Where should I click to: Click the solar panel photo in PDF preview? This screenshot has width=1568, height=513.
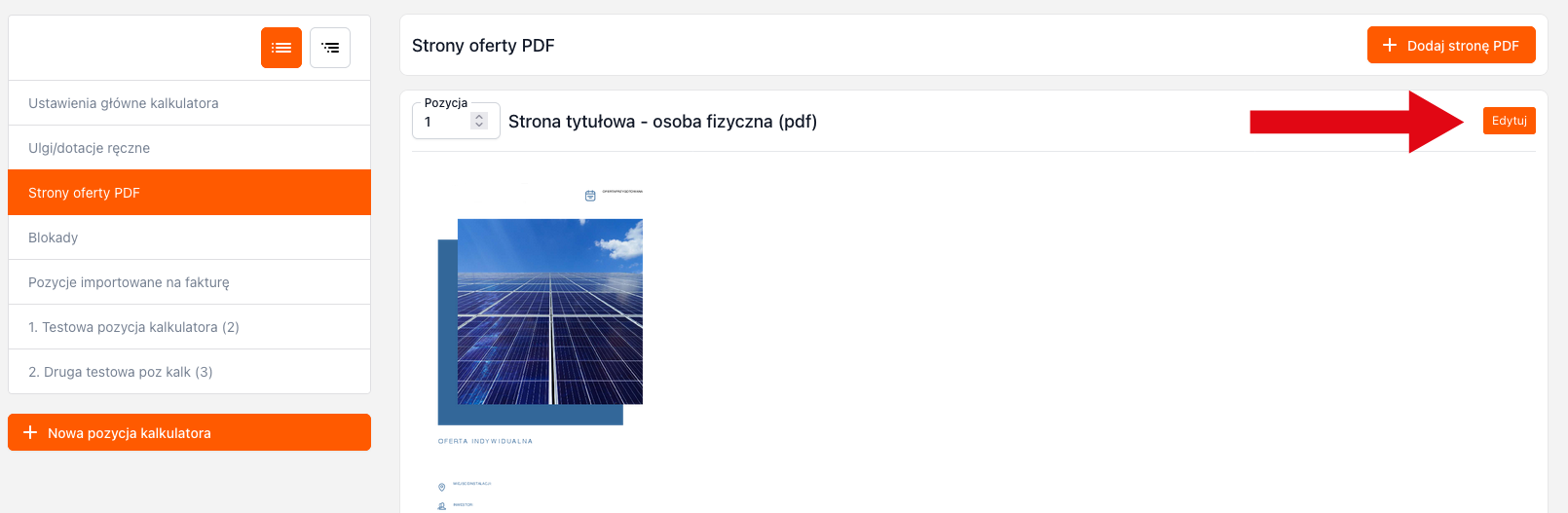(549, 311)
